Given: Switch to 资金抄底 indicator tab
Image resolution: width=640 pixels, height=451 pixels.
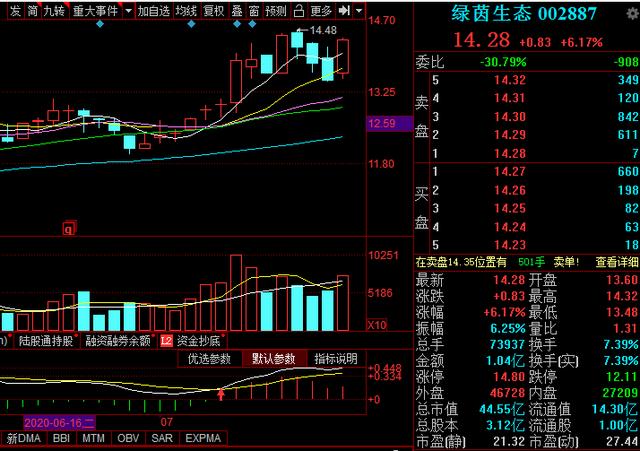Looking at the screenshot, I should click(x=198, y=341).
